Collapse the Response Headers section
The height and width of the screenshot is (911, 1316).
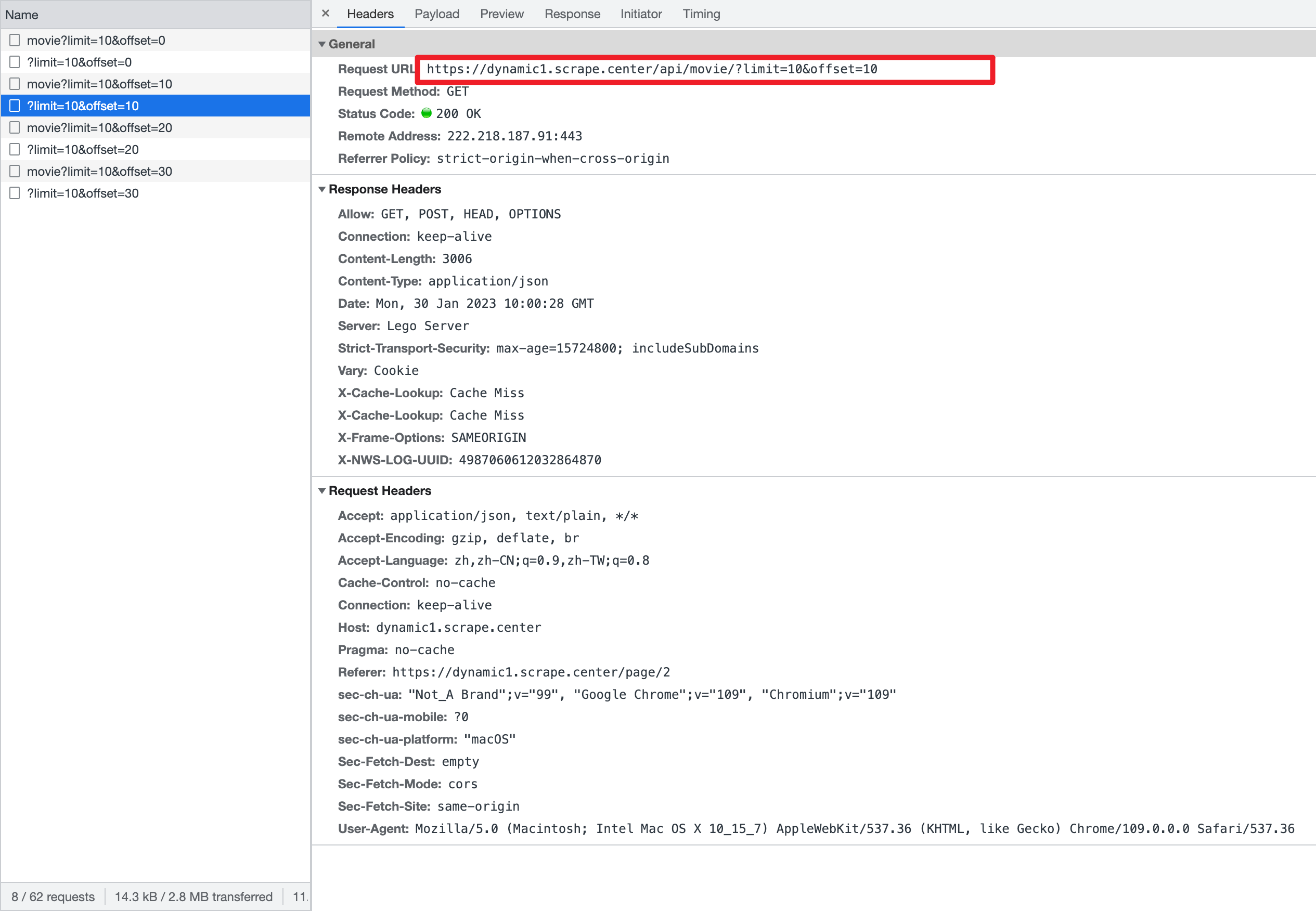click(322, 189)
